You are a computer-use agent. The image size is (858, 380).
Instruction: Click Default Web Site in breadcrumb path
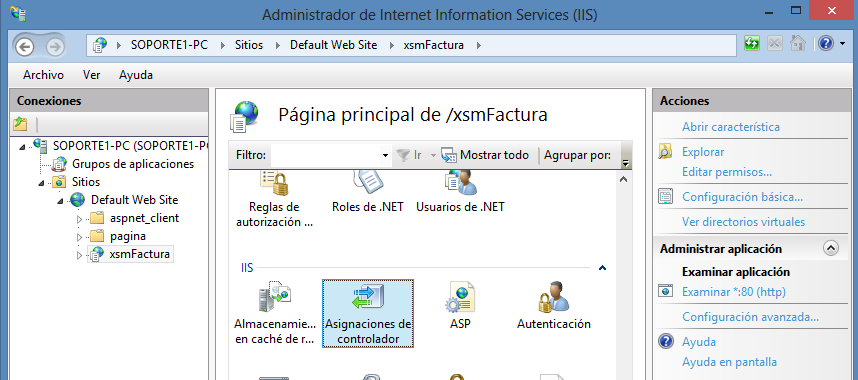333,45
